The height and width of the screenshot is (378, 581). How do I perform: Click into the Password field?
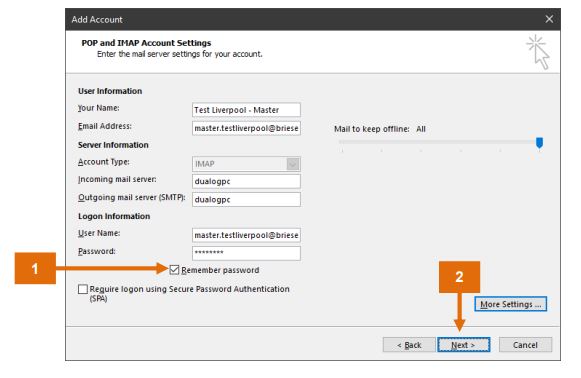pos(246,253)
